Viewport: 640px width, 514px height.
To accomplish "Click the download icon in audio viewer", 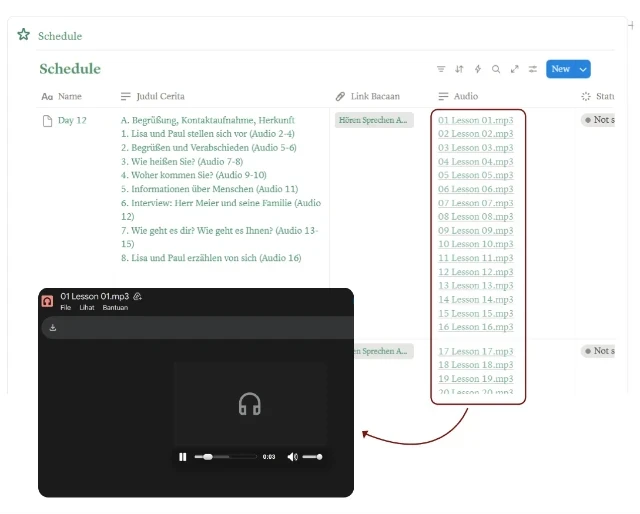I will click(52, 327).
